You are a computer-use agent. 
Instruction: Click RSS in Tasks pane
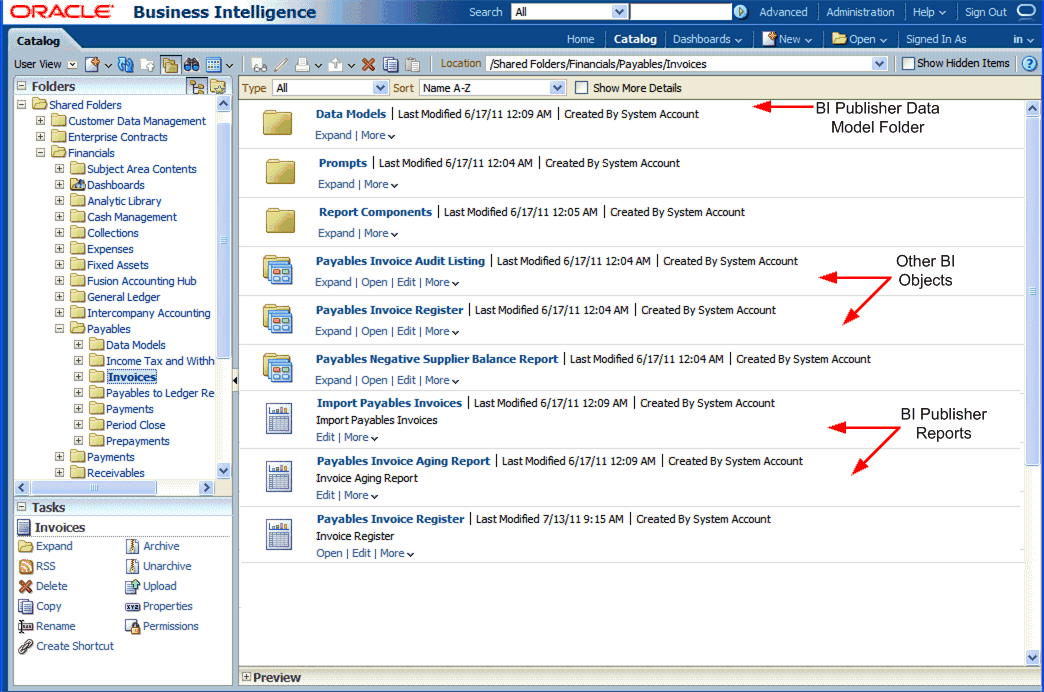pos(46,566)
